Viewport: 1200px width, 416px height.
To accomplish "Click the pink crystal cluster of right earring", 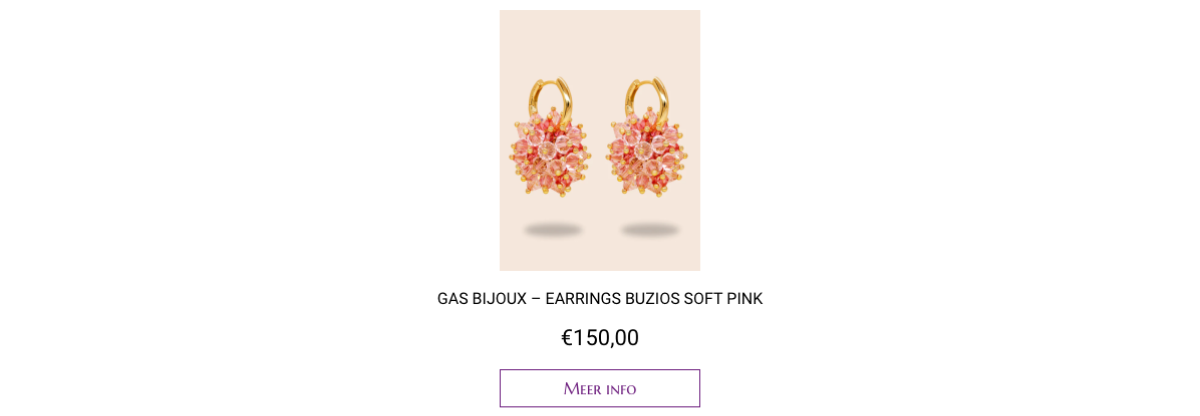I will pyautogui.click(x=647, y=156).
